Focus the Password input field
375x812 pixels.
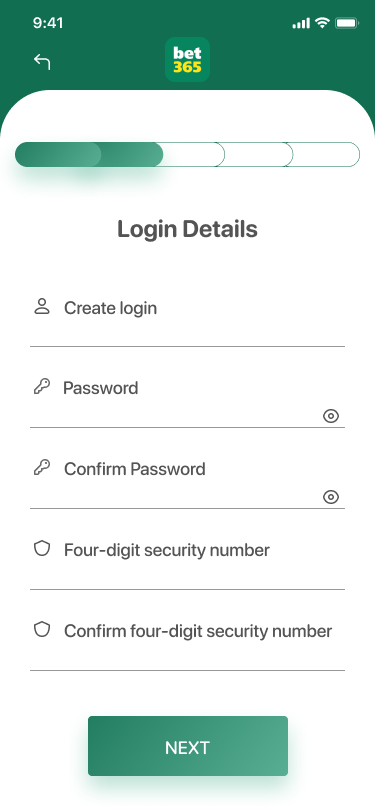click(188, 400)
